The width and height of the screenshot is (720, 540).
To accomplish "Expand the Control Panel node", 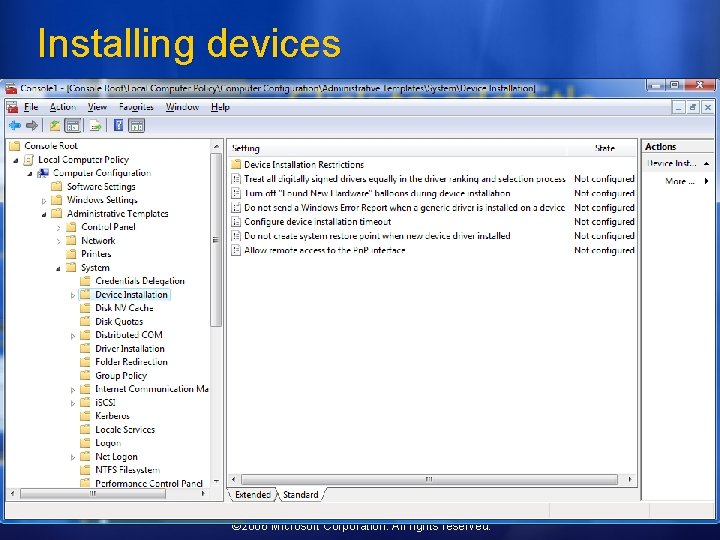I will coord(59,228).
